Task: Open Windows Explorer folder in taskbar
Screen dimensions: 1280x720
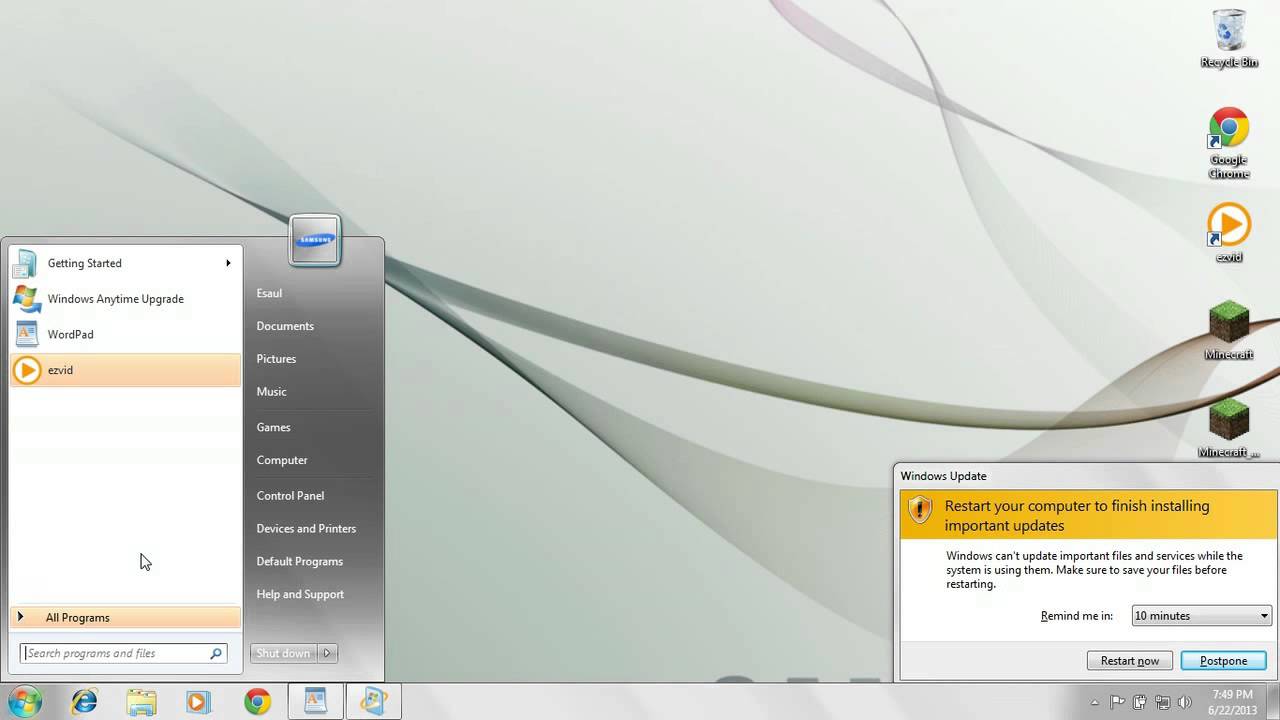Action: point(141,702)
